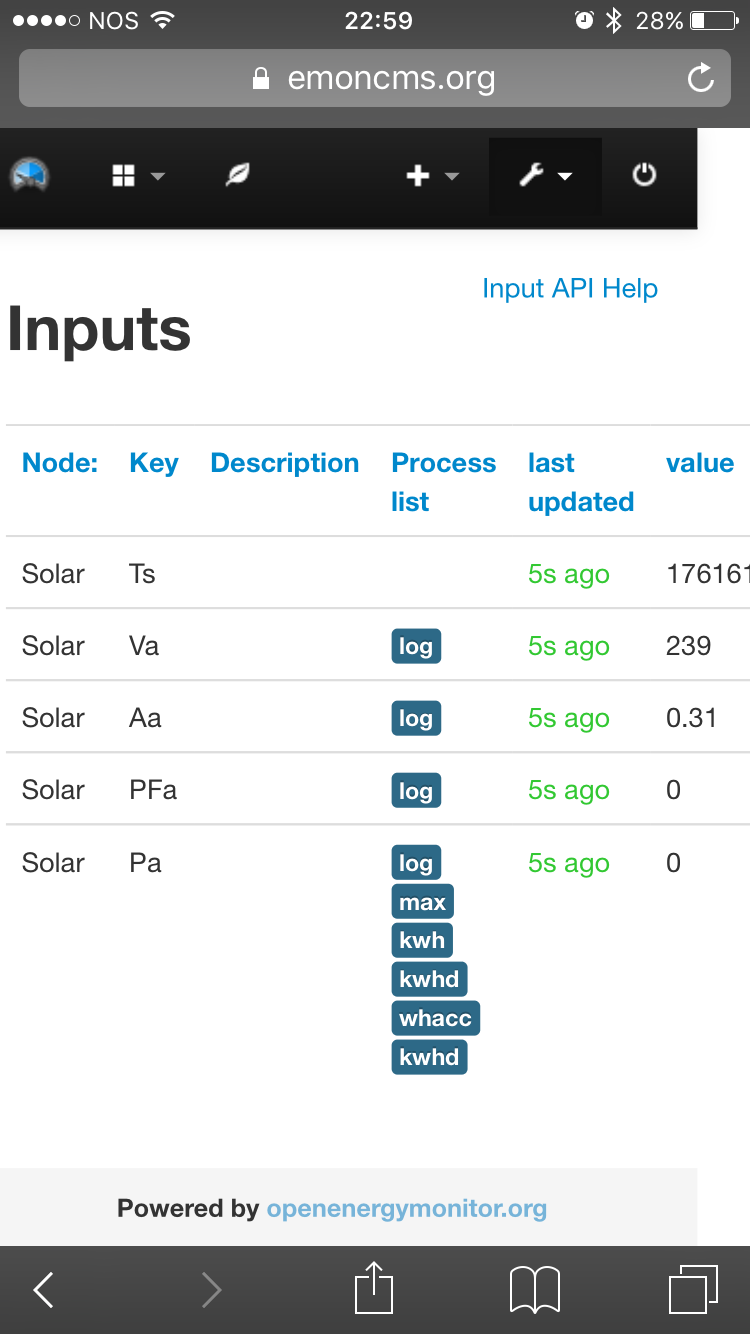Viewport: 750px width, 1334px height.
Task: Tap the leaf icon in the navbar
Action: pos(237,176)
